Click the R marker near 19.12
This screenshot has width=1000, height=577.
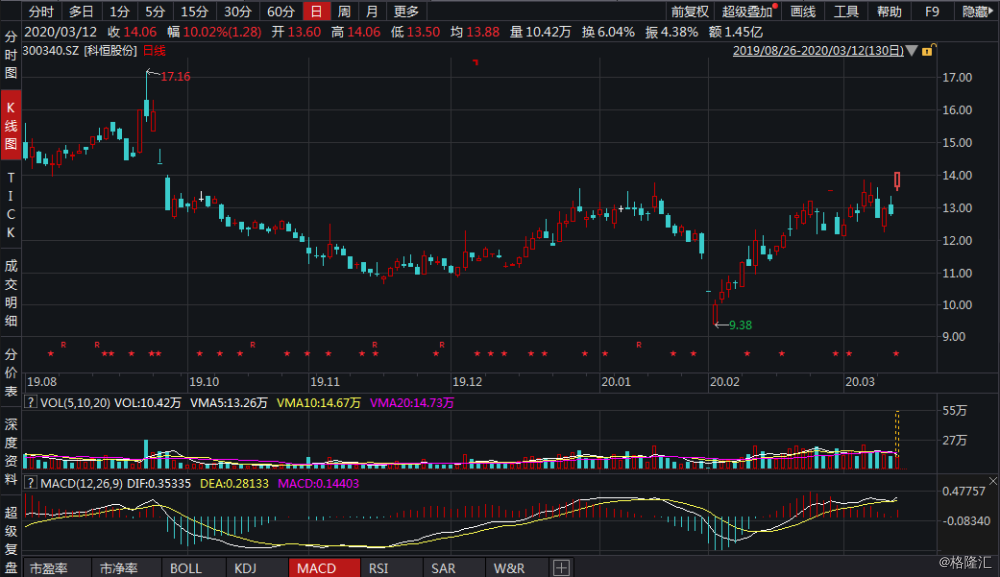(441, 344)
